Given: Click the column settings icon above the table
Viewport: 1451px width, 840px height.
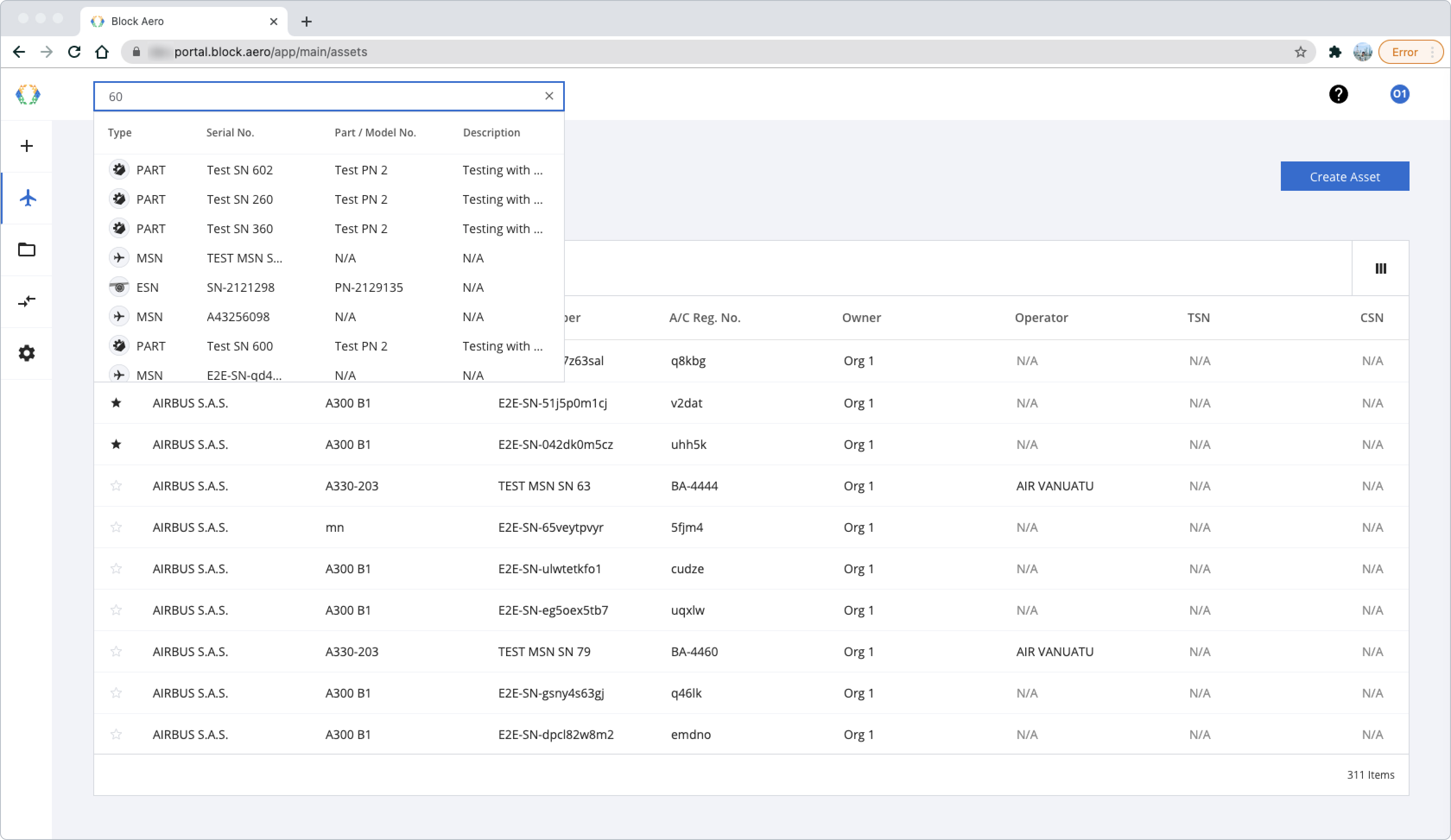Looking at the screenshot, I should [1381, 268].
